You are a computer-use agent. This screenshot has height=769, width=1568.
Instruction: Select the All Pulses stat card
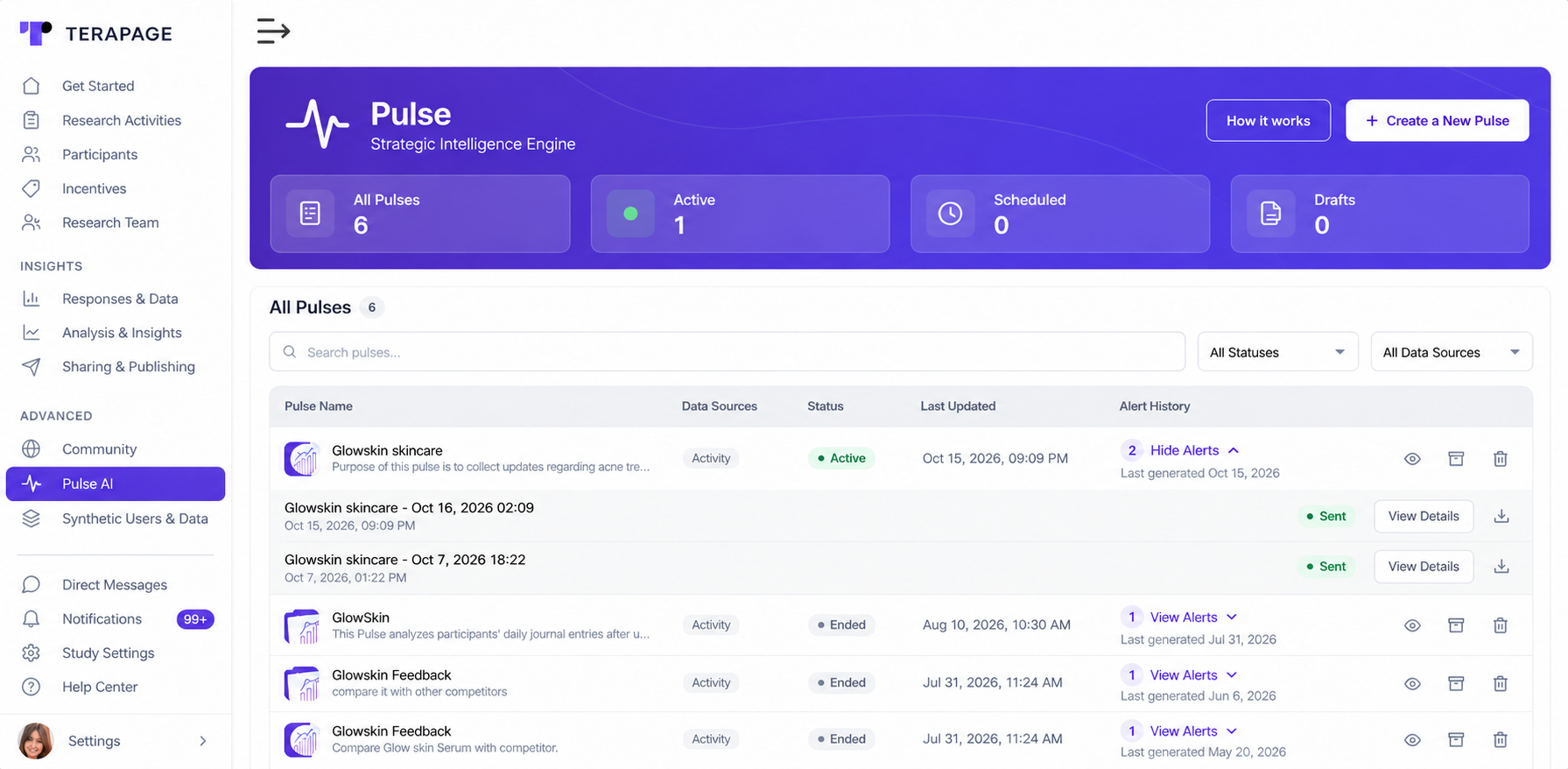420,214
